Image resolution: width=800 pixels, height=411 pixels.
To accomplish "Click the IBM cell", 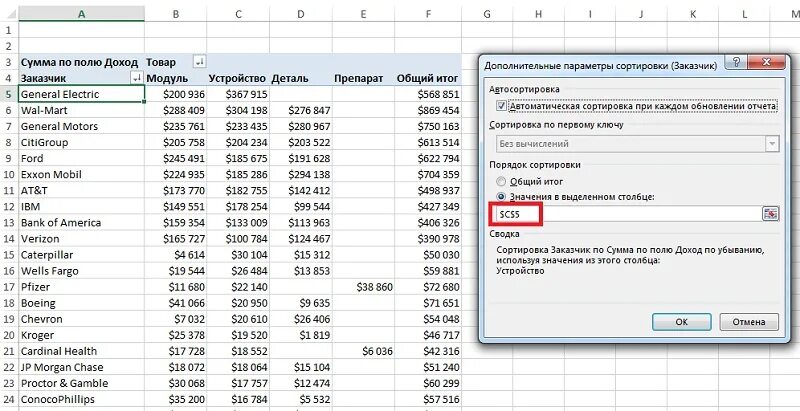I will [x=82, y=207].
